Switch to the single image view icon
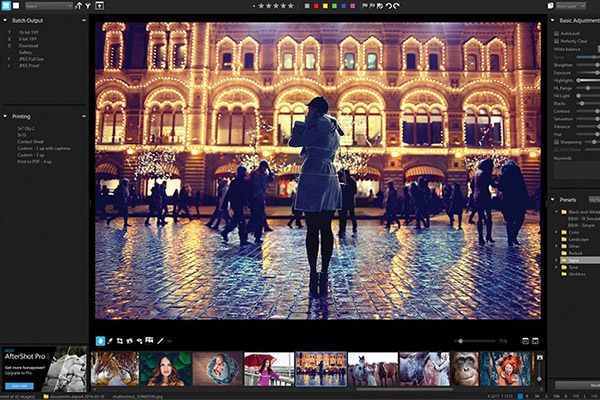Viewport: 600px width, 400px height. tap(16, 6)
